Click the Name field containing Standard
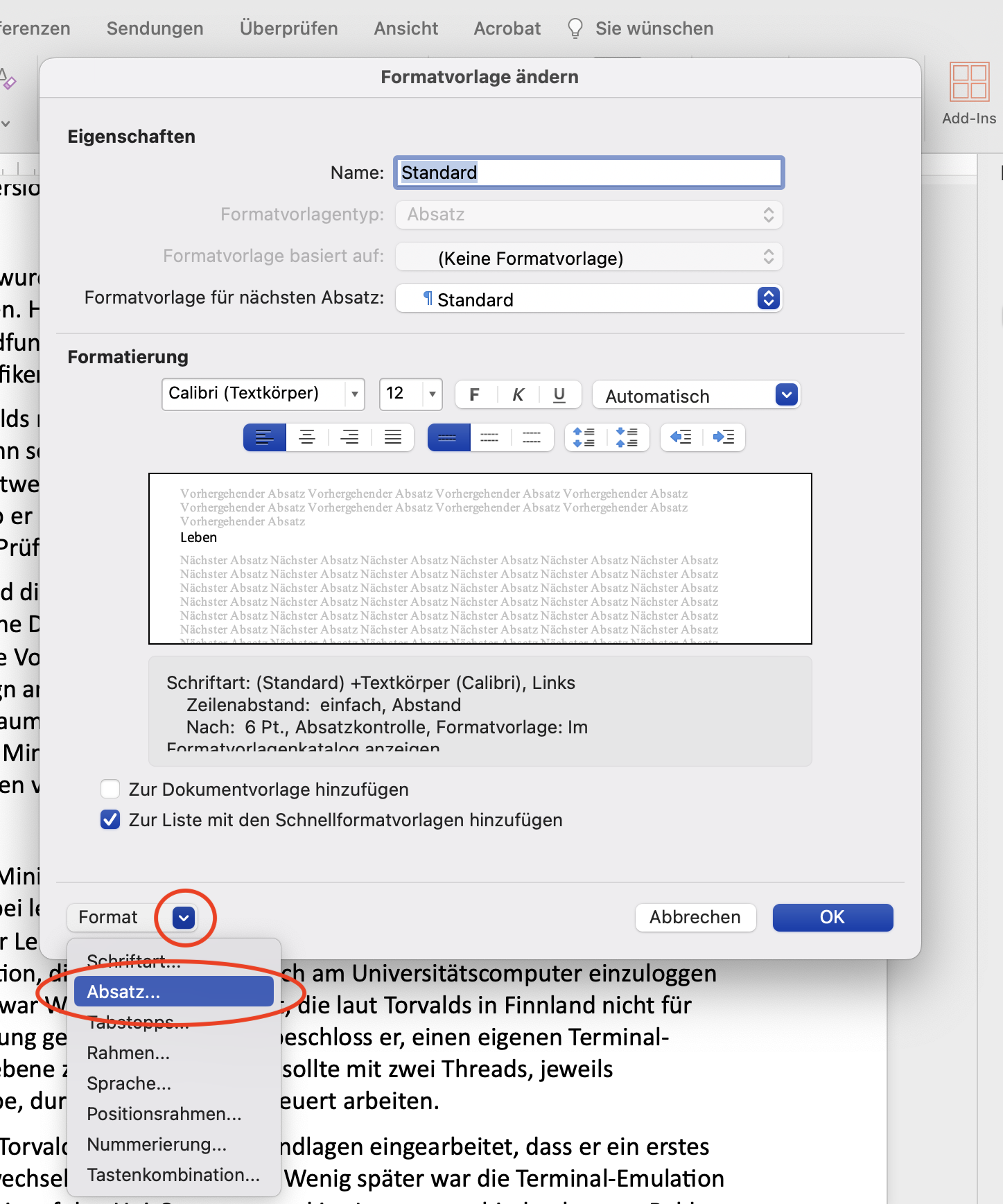This screenshot has height=1204, width=1003. [x=588, y=173]
